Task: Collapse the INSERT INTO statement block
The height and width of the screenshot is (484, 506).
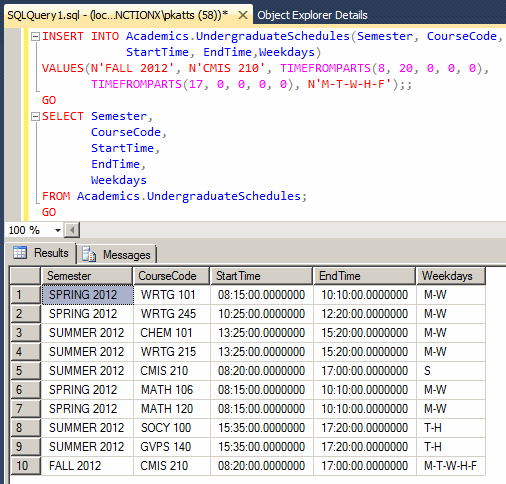Action: pyautogui.click(x=35, y=36)
